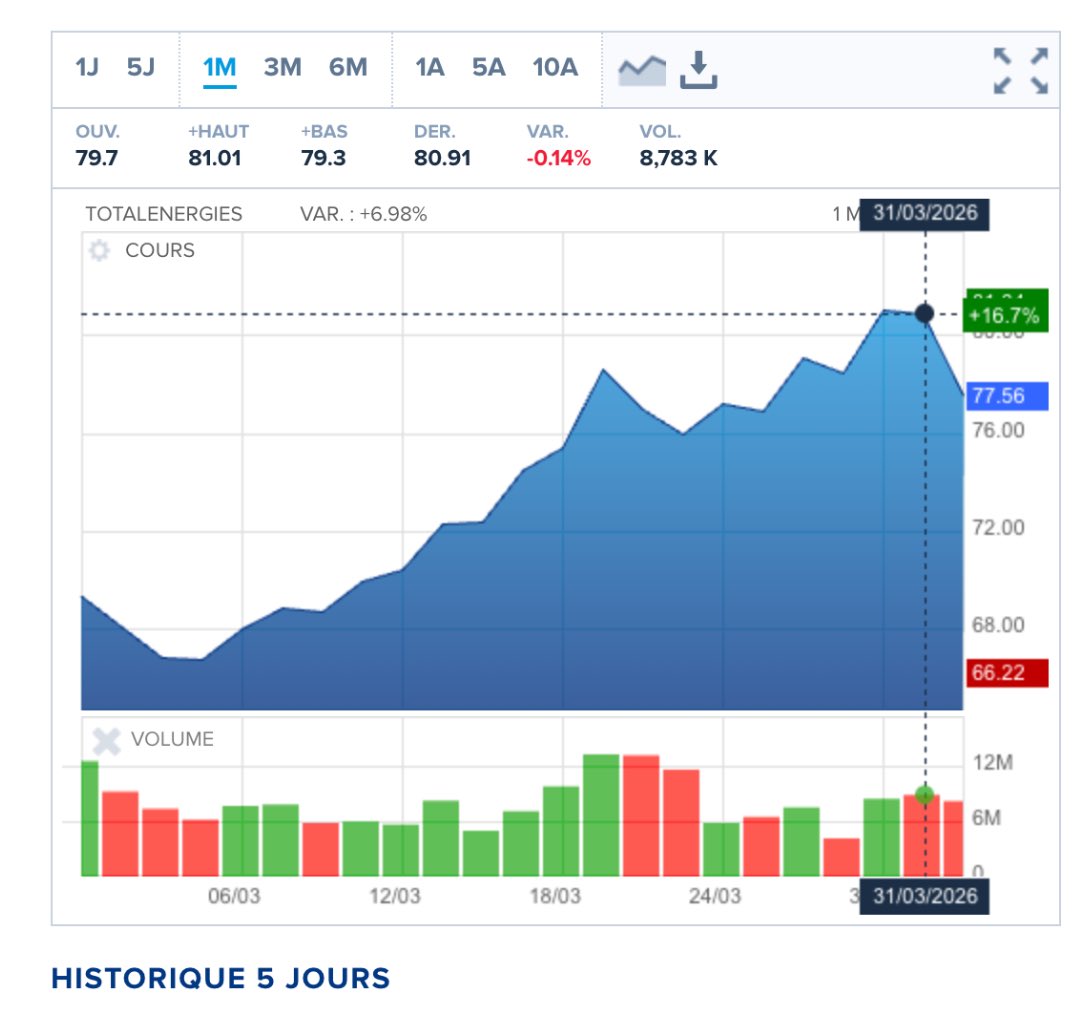The image size is (1080, 1016).
Task: Click the bottom 31/03/2026 date tooltip
Action: point(924,896)
